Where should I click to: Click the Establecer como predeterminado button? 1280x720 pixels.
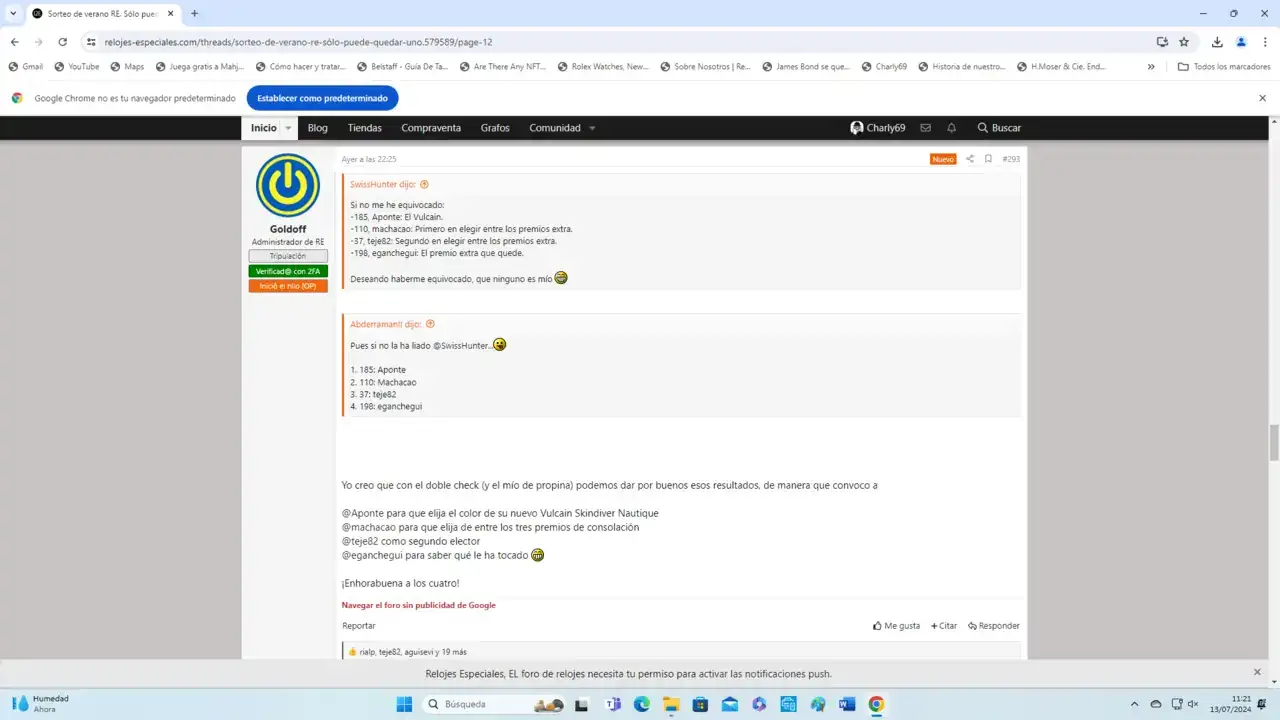coord(322,98)
